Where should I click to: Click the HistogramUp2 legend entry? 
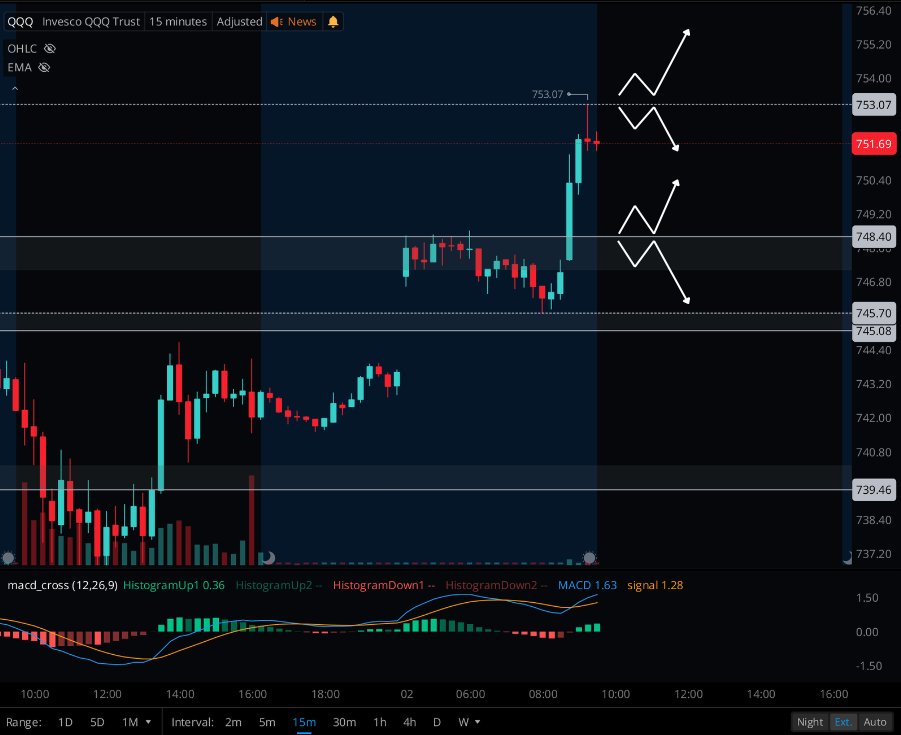pyautogui.click(x=279, y=585)
